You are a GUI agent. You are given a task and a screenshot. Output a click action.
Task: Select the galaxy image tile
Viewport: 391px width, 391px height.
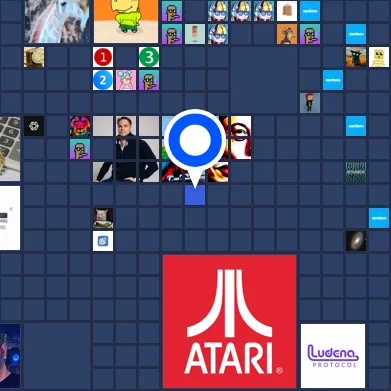pos(356,241)
